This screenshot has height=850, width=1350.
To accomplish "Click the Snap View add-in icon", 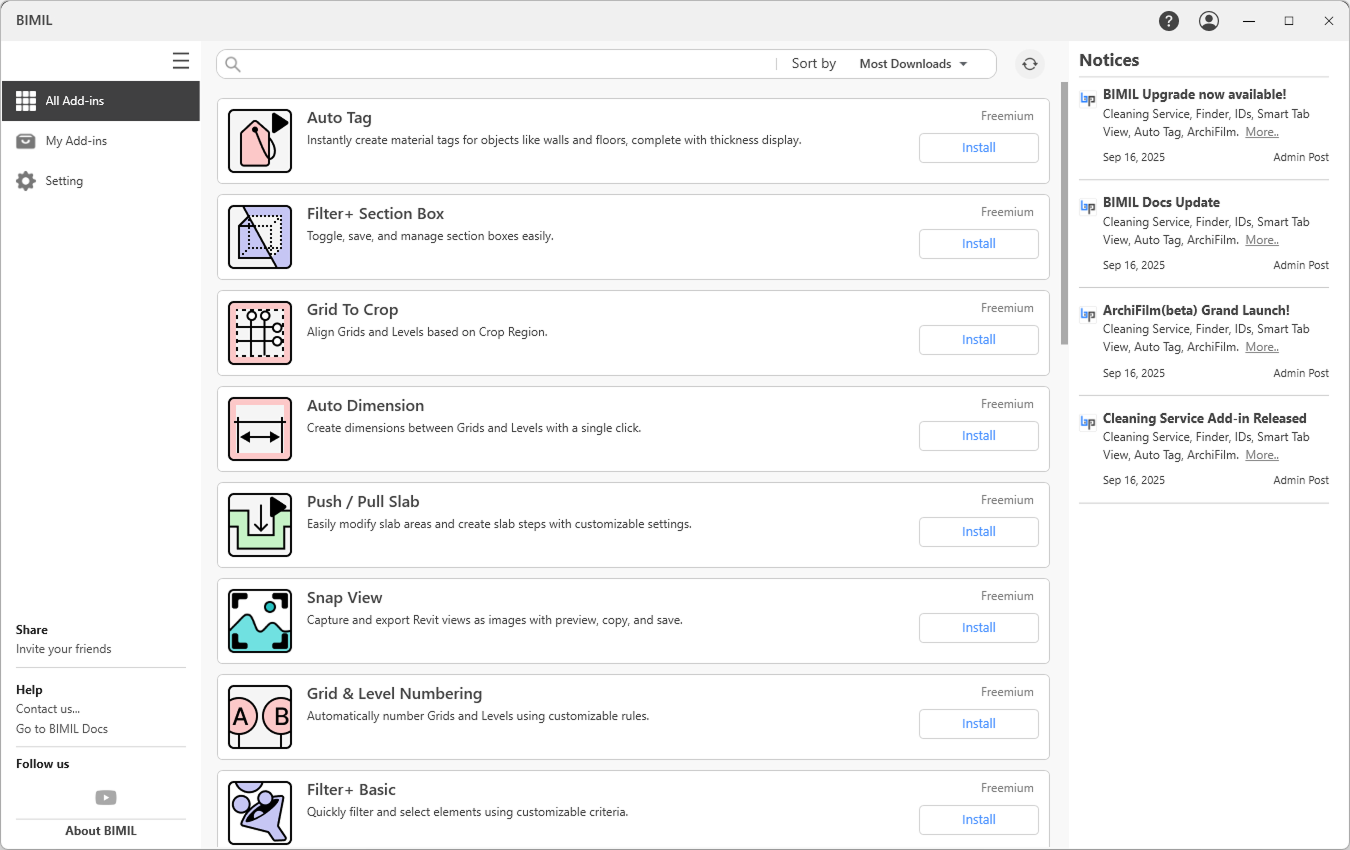I will point(260,621).
